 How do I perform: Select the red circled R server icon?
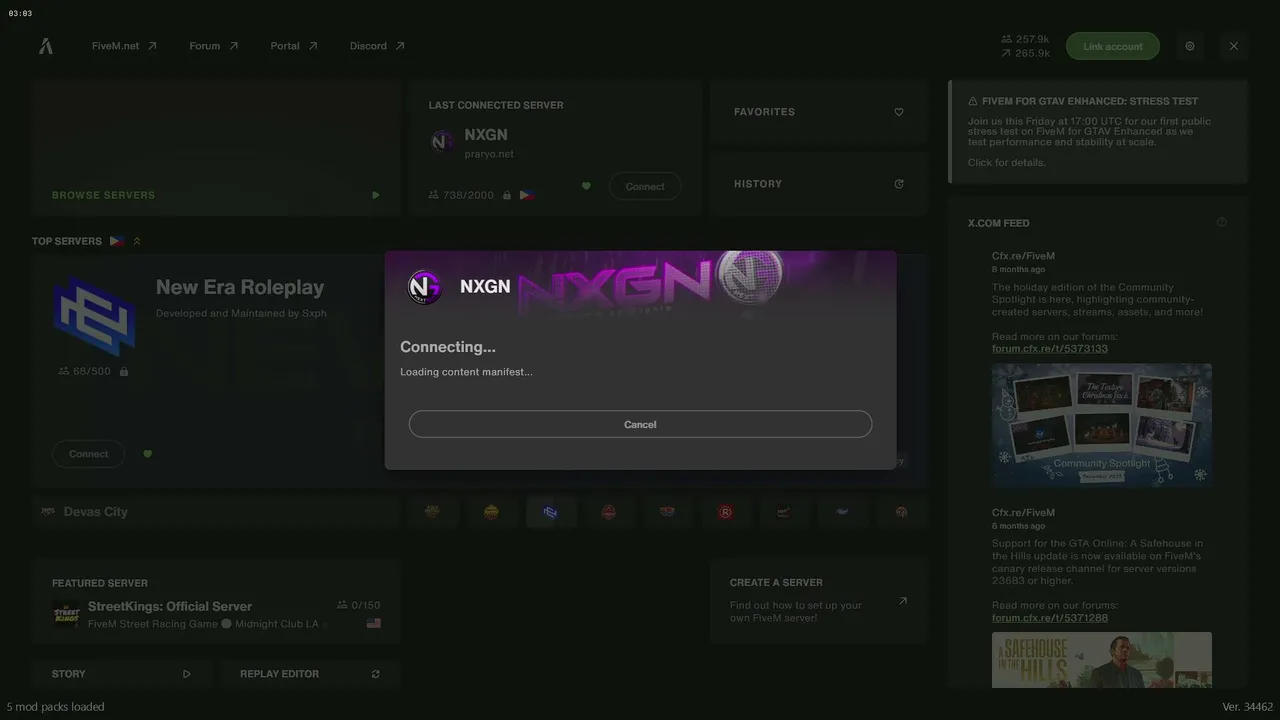tap(726, 512)
